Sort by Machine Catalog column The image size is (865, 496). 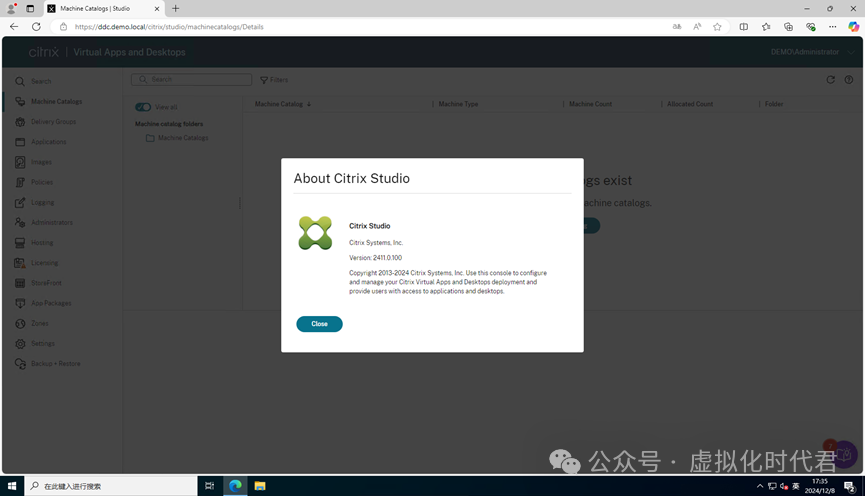click(282, 104)
